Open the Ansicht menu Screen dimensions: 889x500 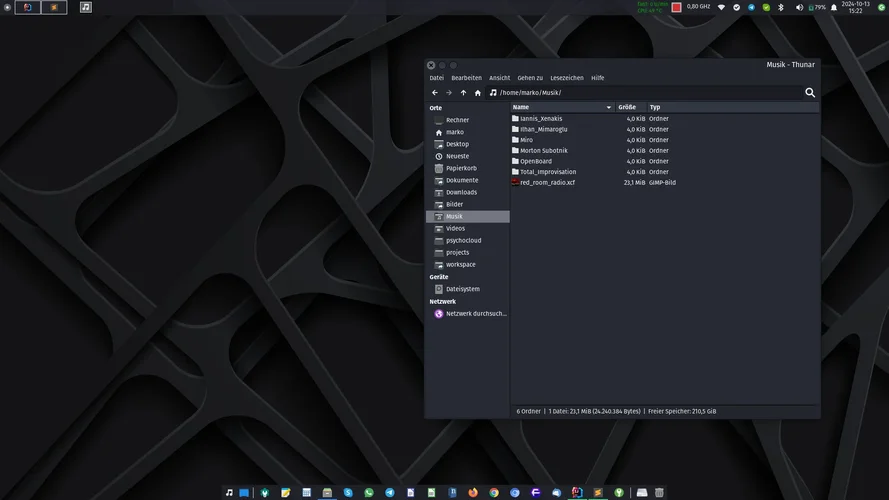(499, 78)
